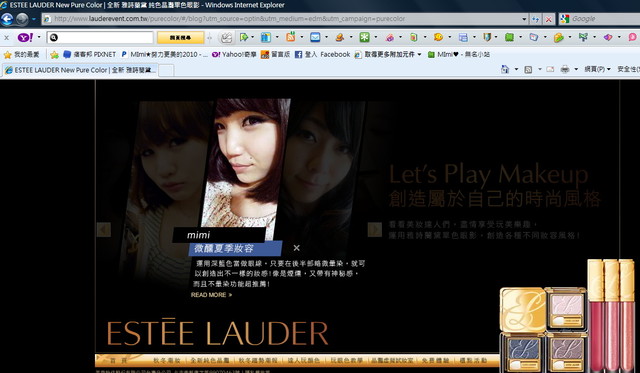The image size is (640, 373).
Task: Click the add to favorites bar star icon
Action: click(54, 54)
